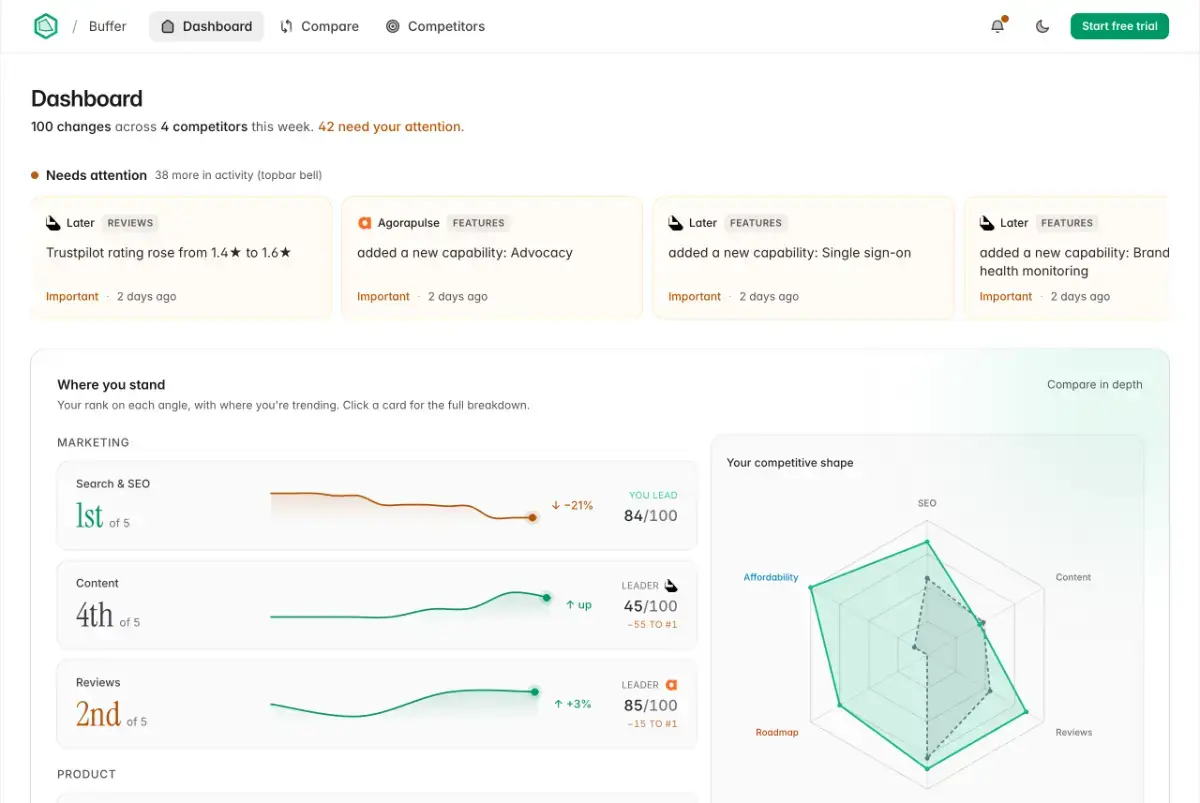Click the Reviews sparkline end dot

[x=535, y=691]
